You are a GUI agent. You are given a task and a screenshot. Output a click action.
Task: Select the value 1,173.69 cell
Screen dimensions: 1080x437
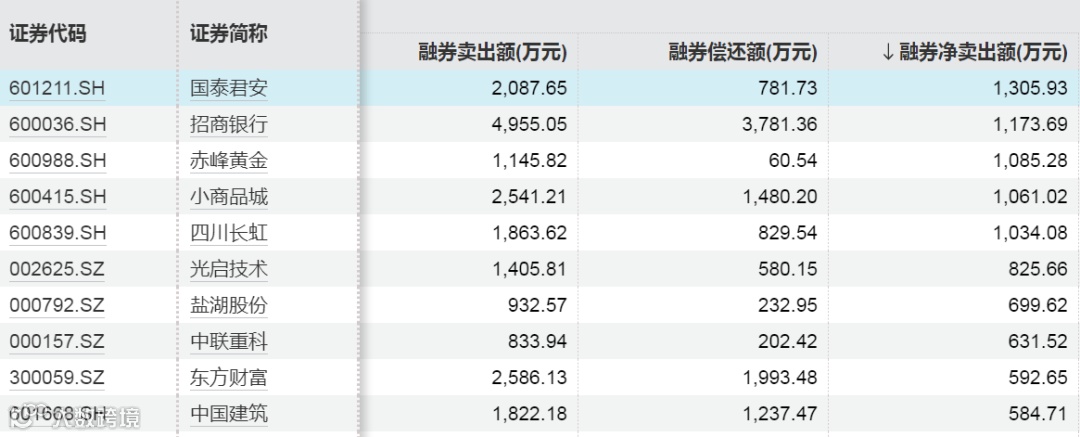click(1031, 125)
